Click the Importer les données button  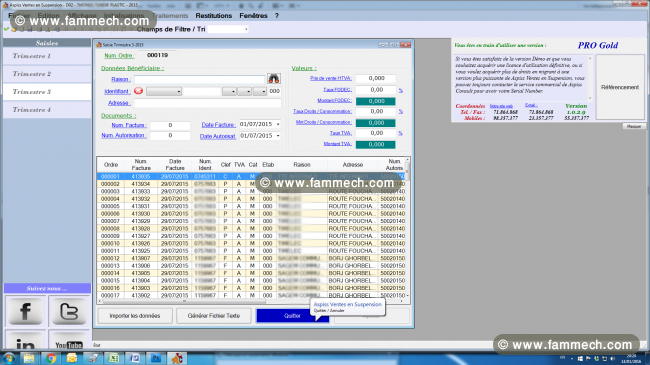click(x=135, y=316)
